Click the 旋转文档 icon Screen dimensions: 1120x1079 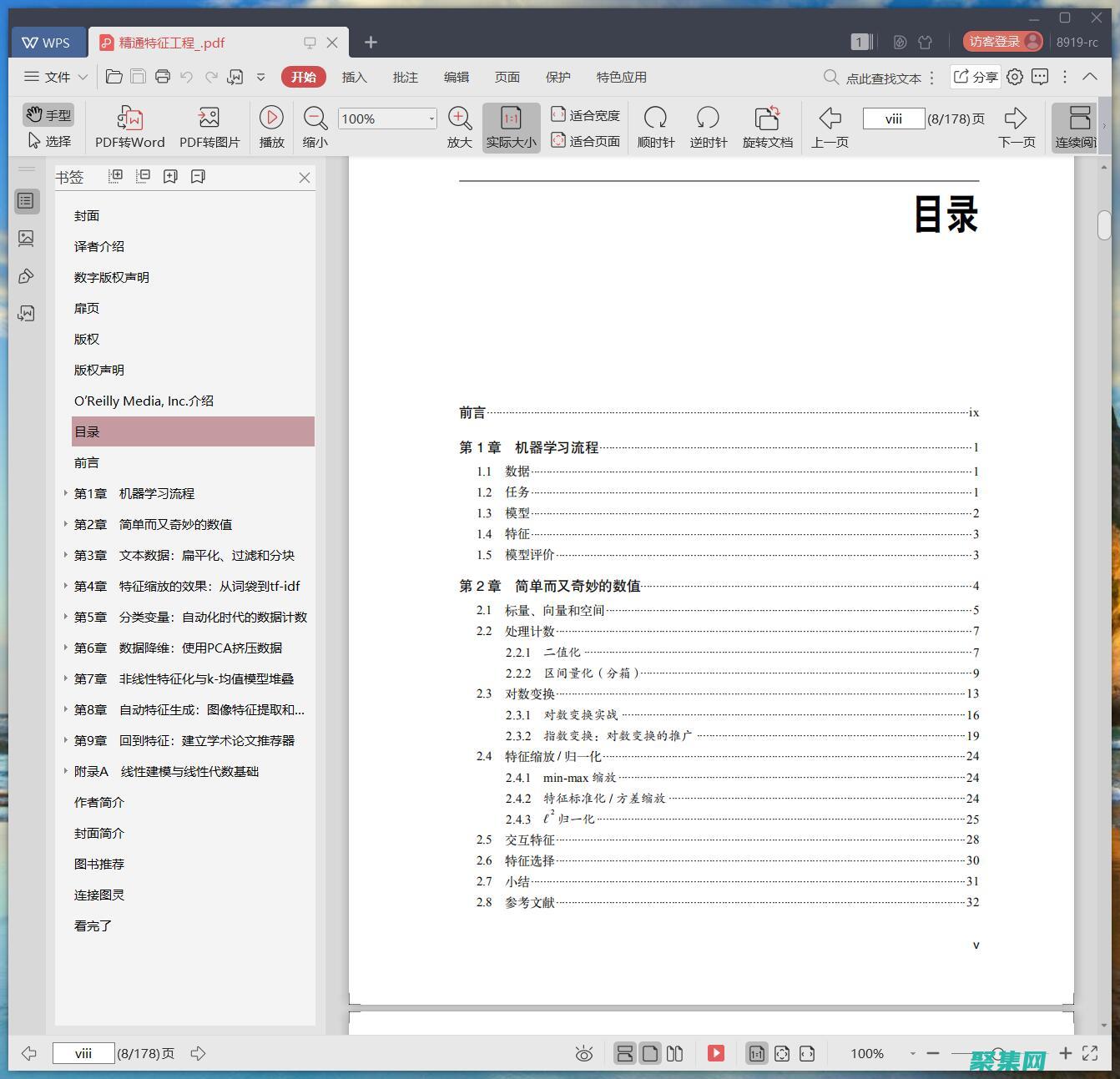click(767, 118)
